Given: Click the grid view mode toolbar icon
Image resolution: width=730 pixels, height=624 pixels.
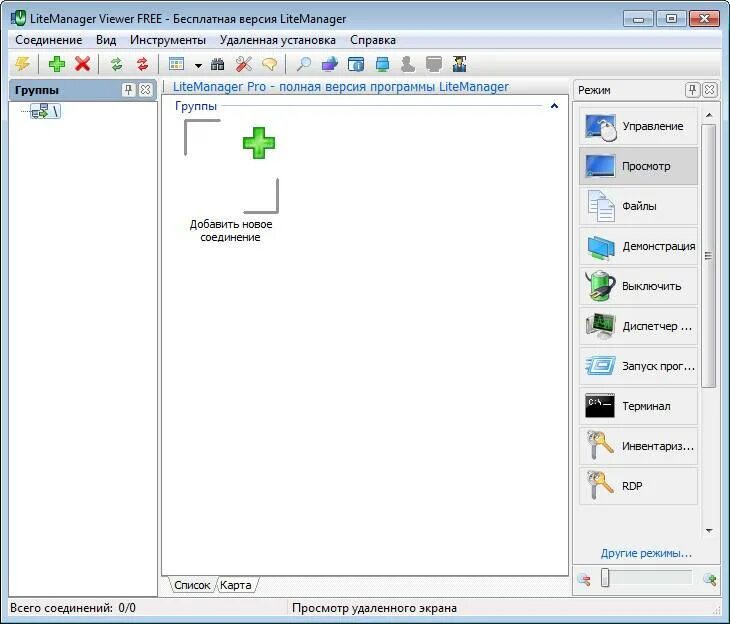Looking at the screenshot, I should point(176,64).
